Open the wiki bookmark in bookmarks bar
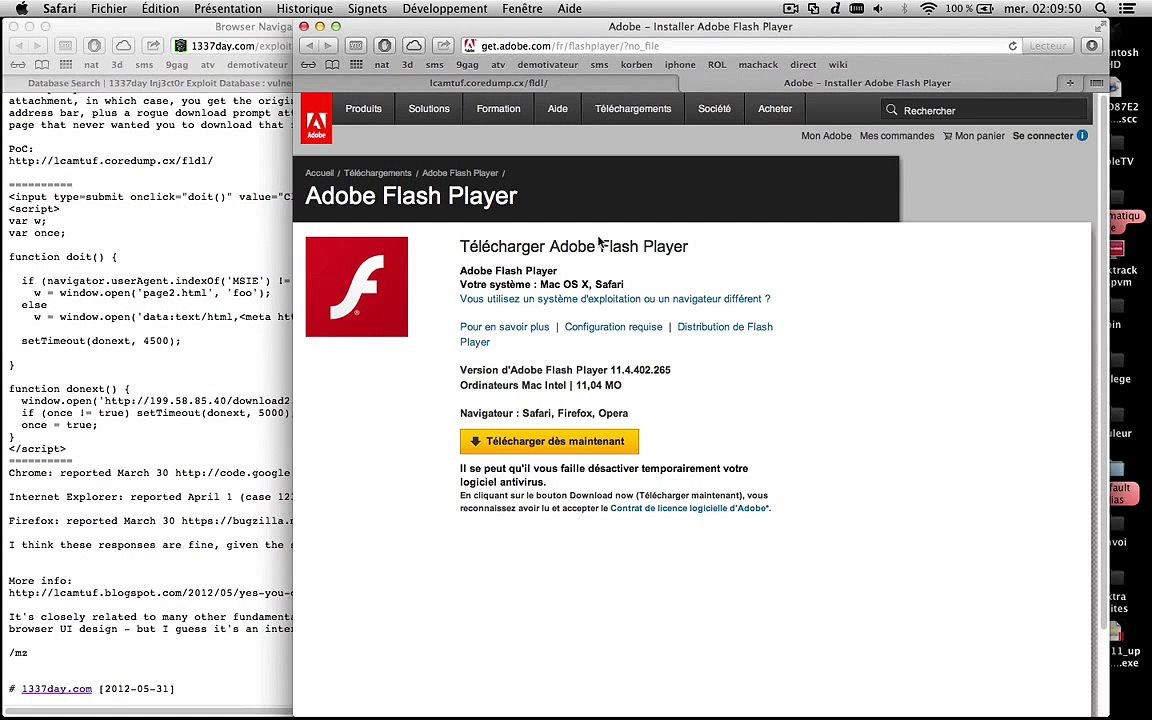 coord(838,65)
